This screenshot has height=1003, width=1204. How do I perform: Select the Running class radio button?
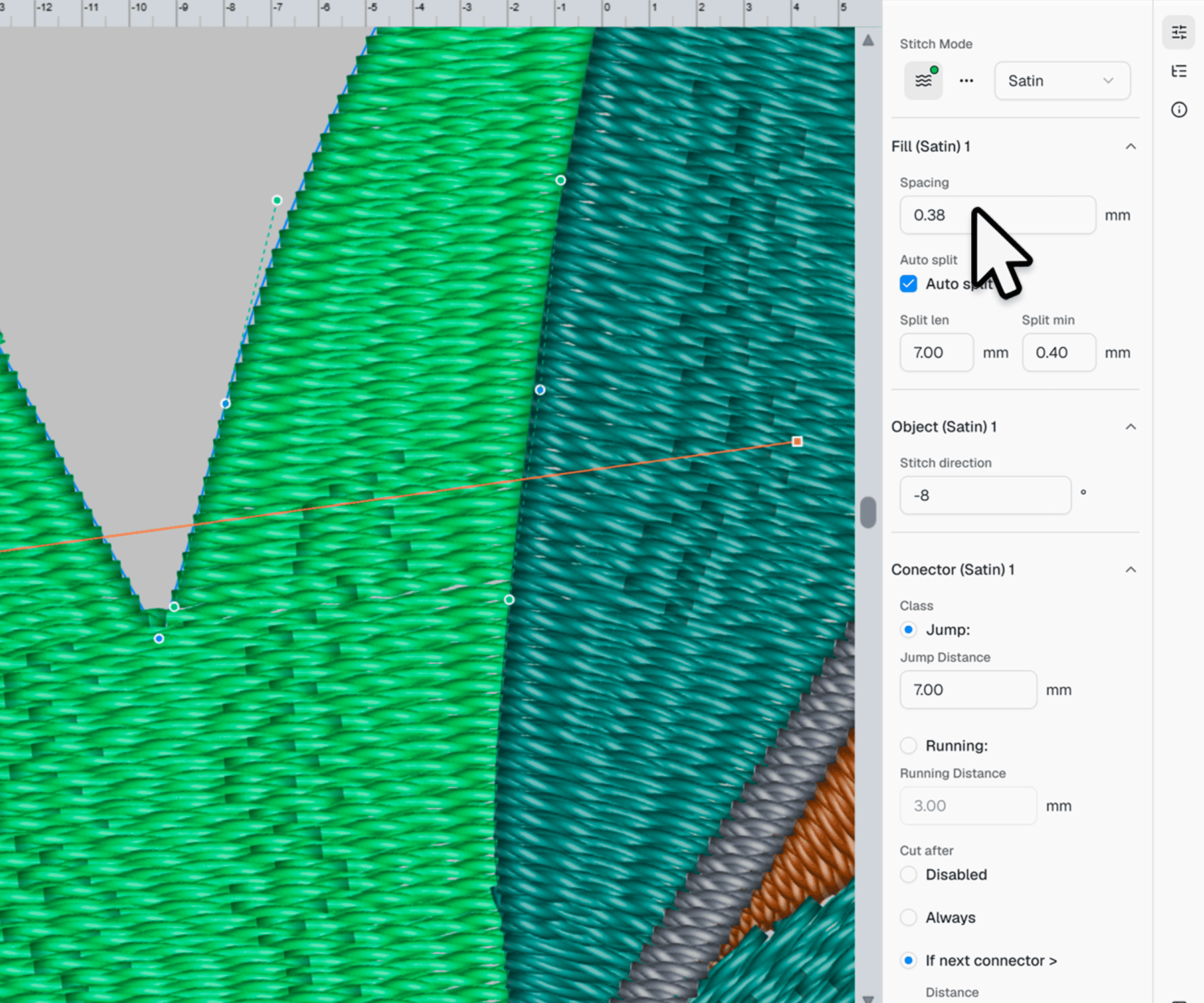(x=908, y=746)
